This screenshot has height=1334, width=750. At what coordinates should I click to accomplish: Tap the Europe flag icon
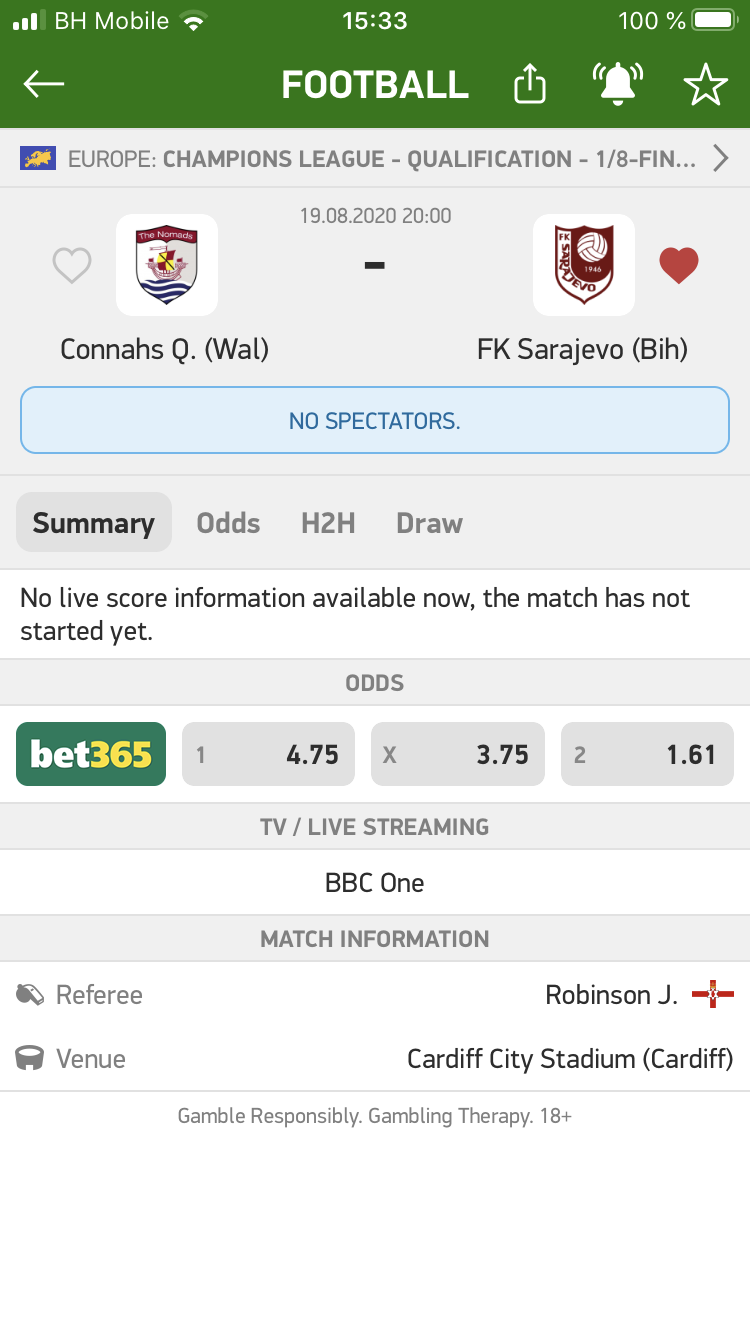tap(38, 158)
